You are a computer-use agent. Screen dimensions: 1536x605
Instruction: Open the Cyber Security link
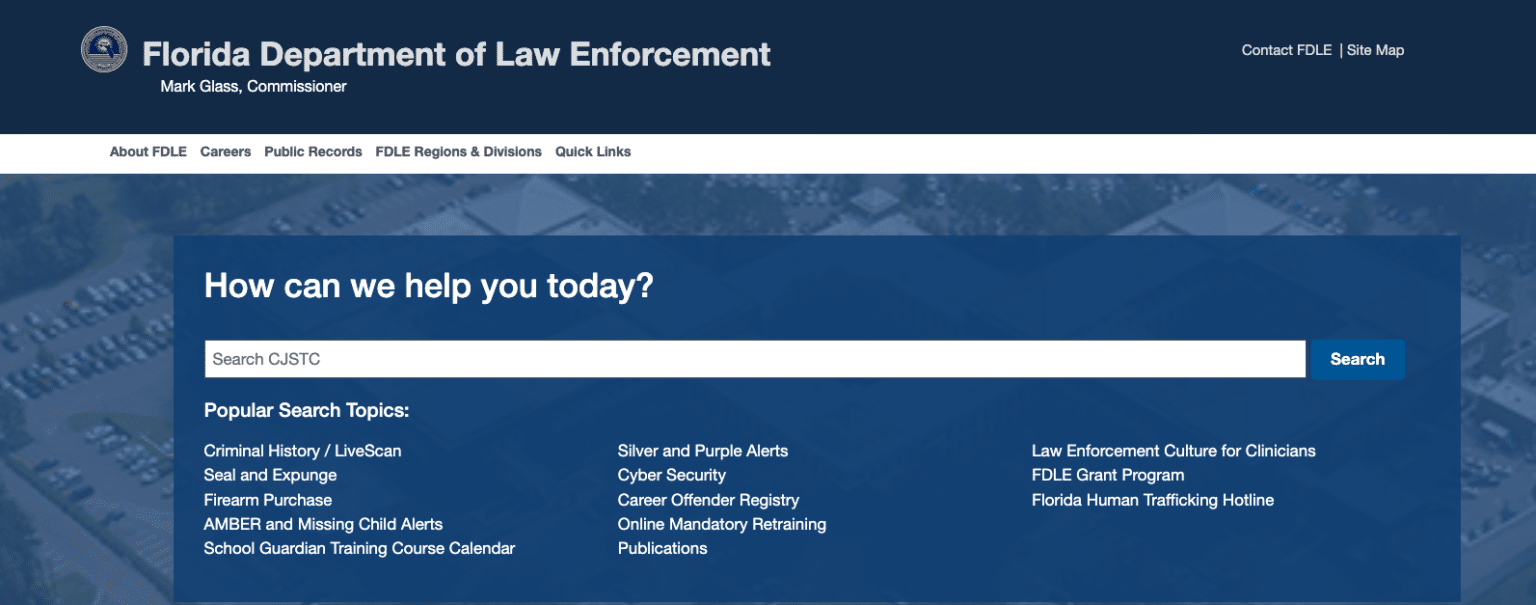671,475
